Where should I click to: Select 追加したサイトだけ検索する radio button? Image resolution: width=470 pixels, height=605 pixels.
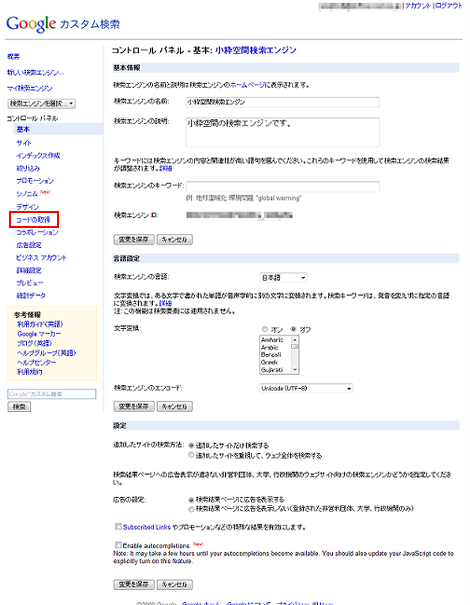click(x=191, y=445)
